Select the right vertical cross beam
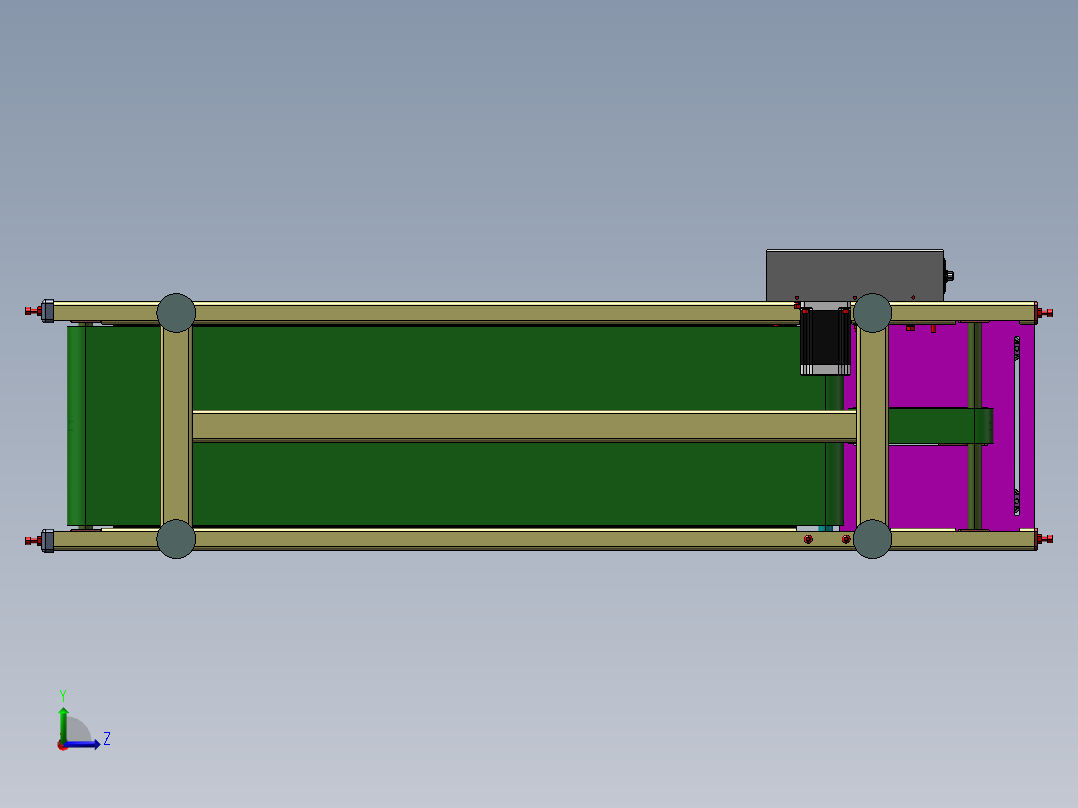 click(872, 426)
